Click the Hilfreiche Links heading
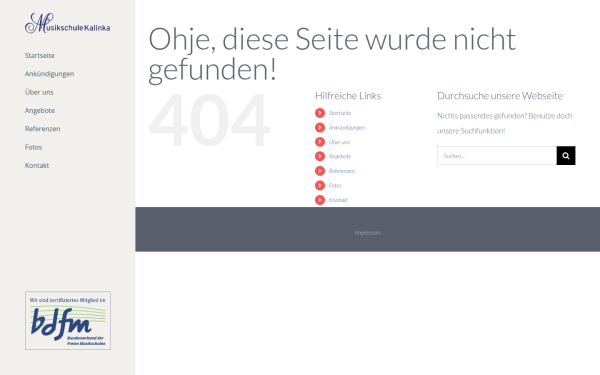 [348, 96]
